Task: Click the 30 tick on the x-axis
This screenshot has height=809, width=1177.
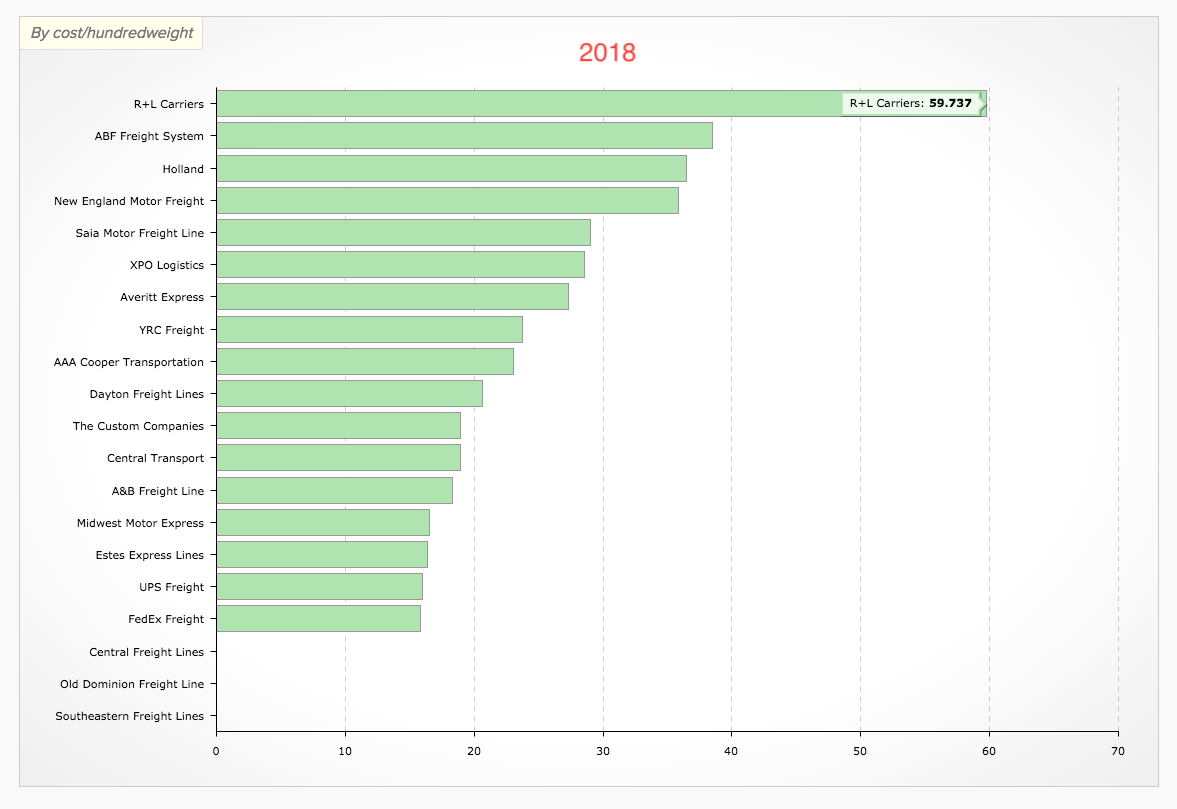Action: (x=603, y=751)
